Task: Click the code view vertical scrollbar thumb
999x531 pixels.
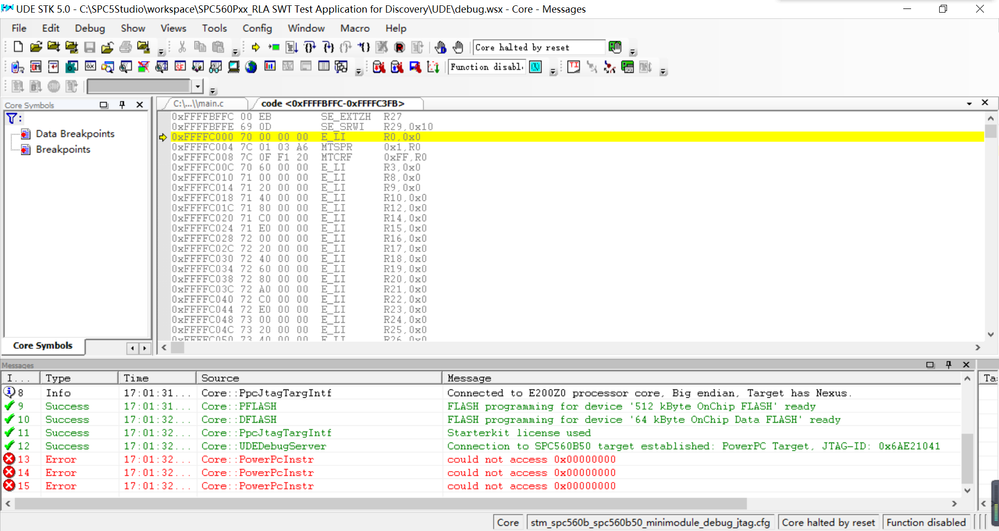Action: pyautogui.click(x=990, y=131)
